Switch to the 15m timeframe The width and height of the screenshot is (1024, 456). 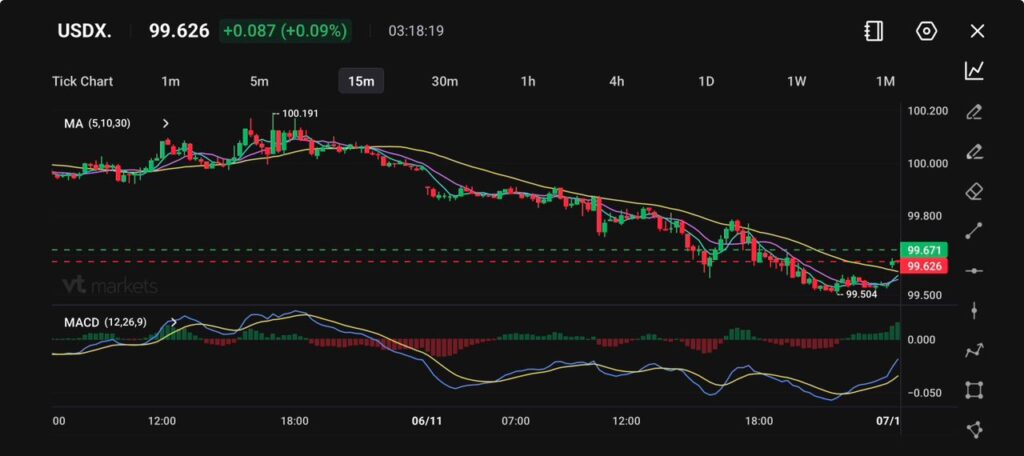click(x=360, y=81)
